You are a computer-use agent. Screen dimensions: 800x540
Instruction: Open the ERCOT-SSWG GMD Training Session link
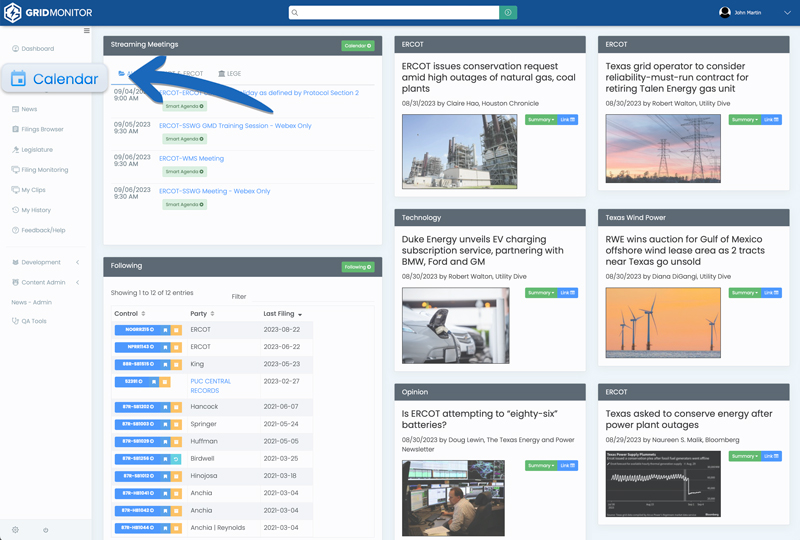tap(235, 126)
